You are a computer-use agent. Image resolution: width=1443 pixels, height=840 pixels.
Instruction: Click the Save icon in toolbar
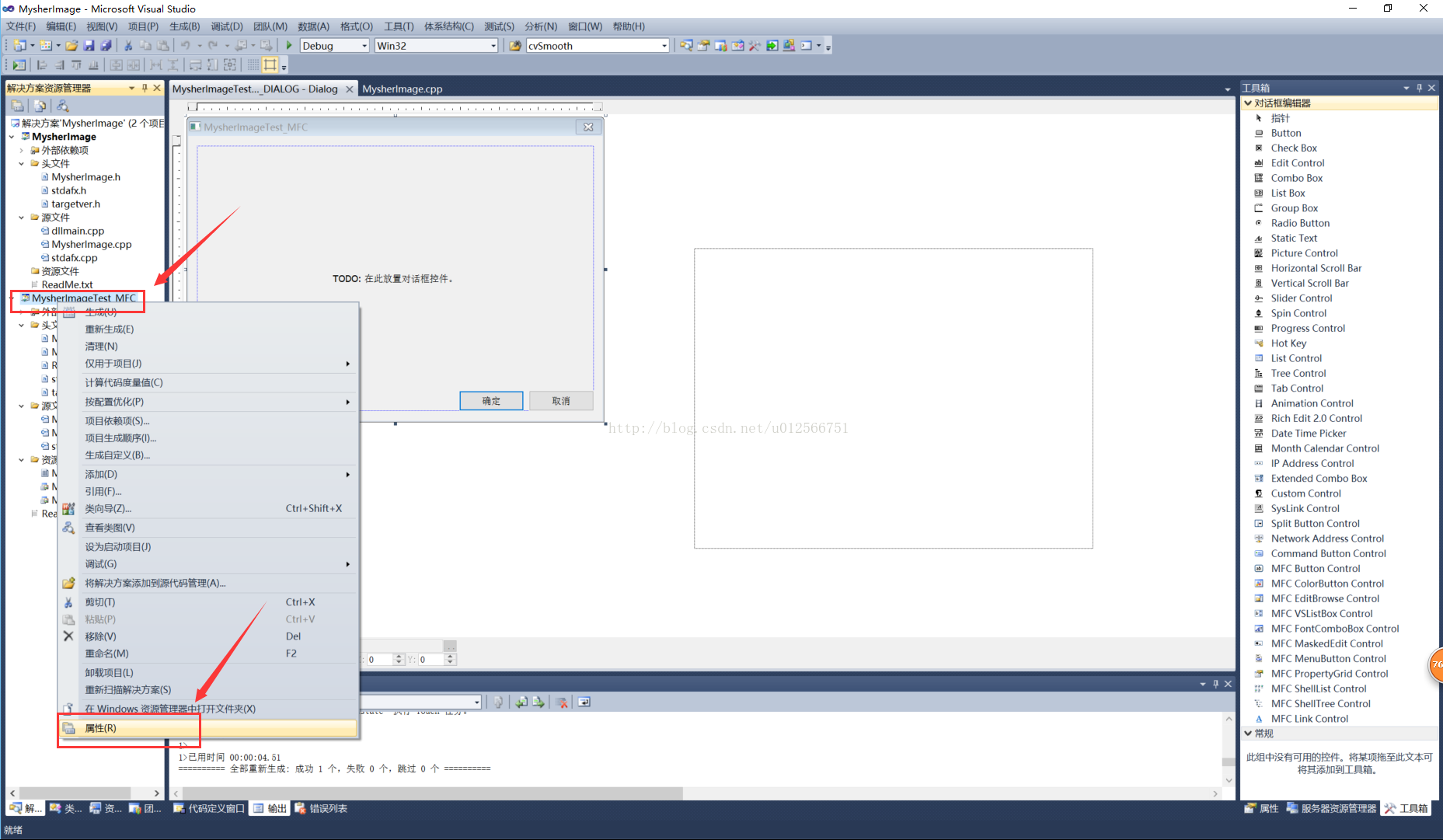click(89, 46)
